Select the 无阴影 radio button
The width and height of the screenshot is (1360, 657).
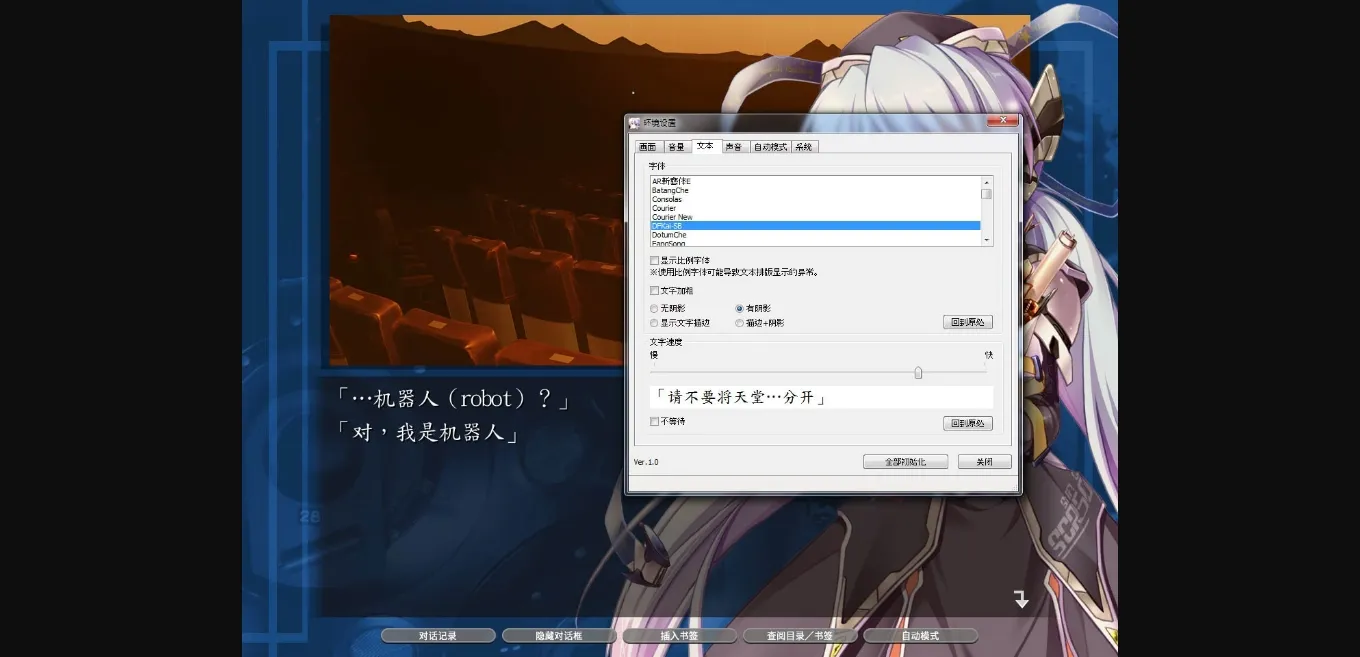[653, 308]
